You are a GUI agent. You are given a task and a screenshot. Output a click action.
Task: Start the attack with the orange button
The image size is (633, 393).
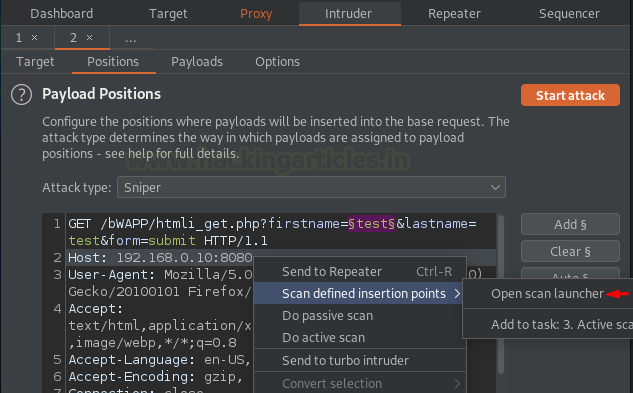570,95
